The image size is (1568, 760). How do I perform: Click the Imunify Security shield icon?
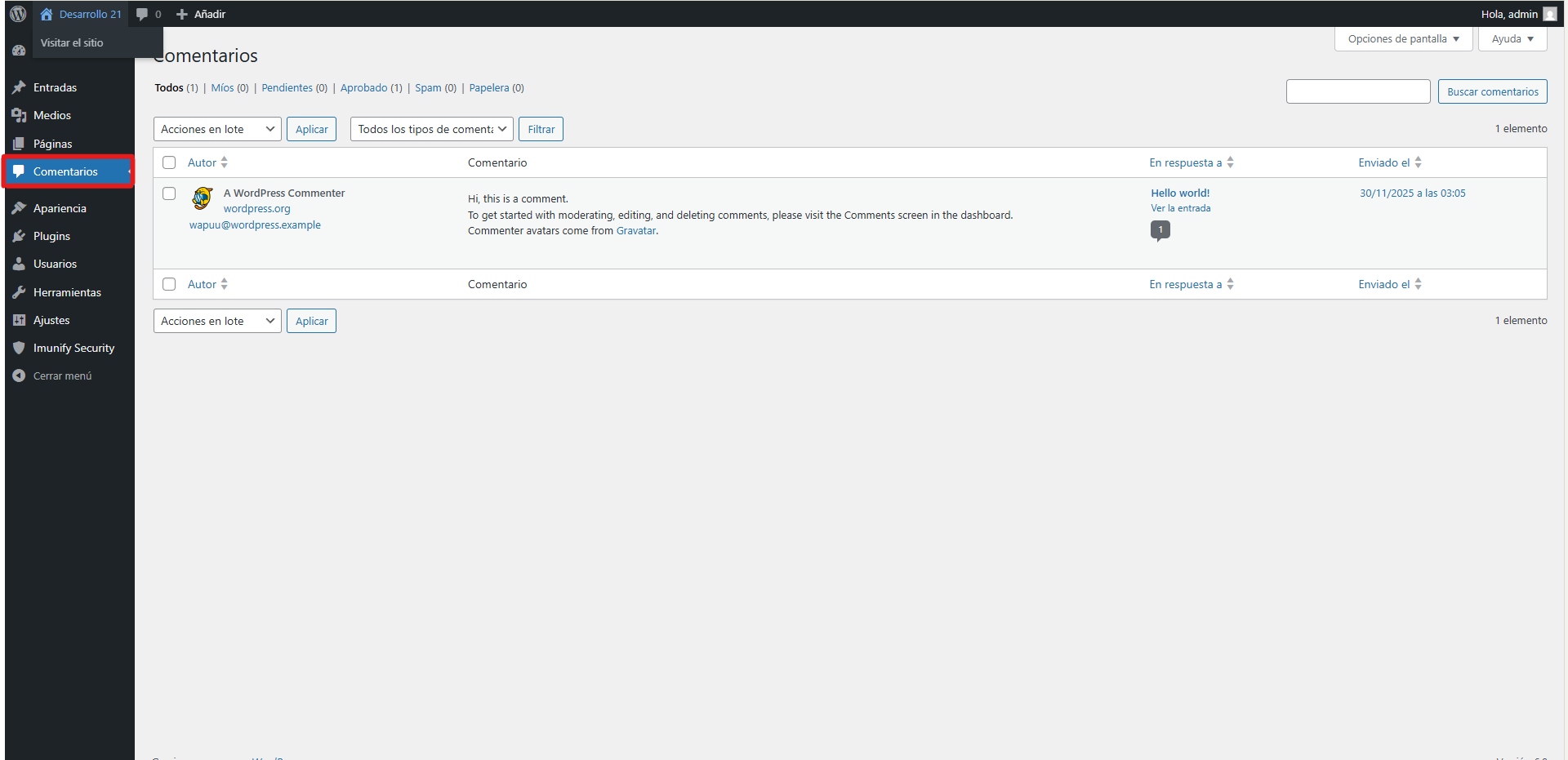(x=20, y=348)
